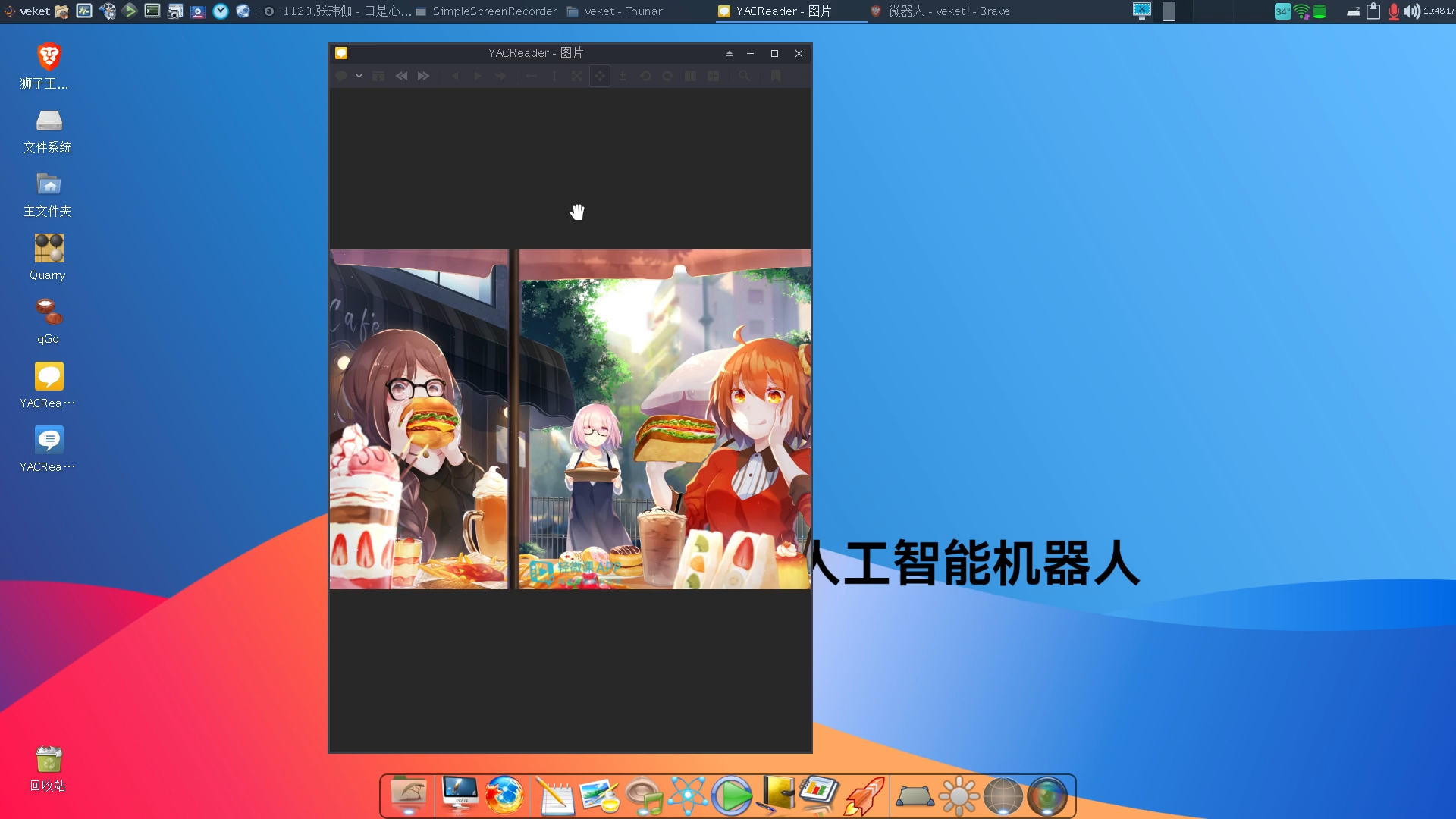Click the Open comic icon in YACReader toolbar
1456x819 pixels.
(342, 76)
